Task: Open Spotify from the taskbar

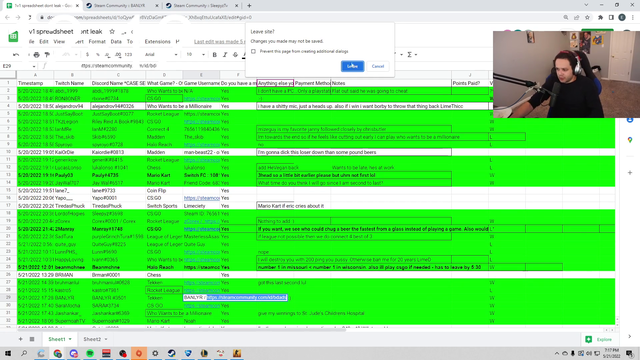Action: 90,353
